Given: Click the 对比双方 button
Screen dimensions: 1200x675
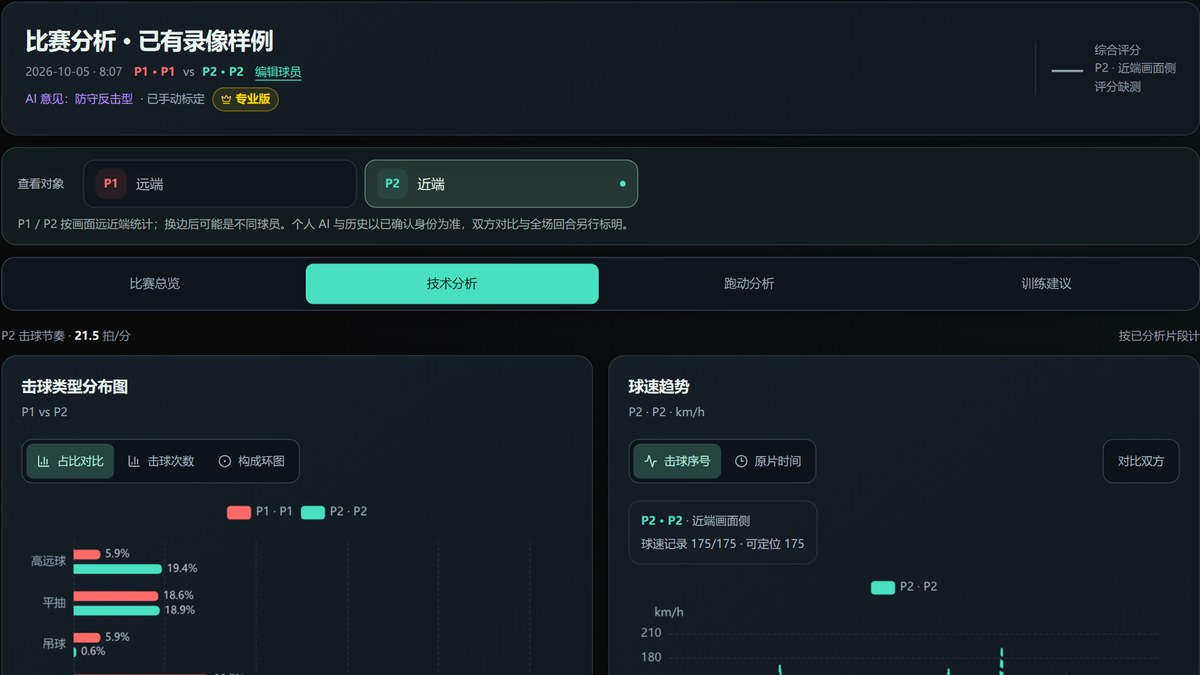Looking at the screenshot, I should [1141, 461].
